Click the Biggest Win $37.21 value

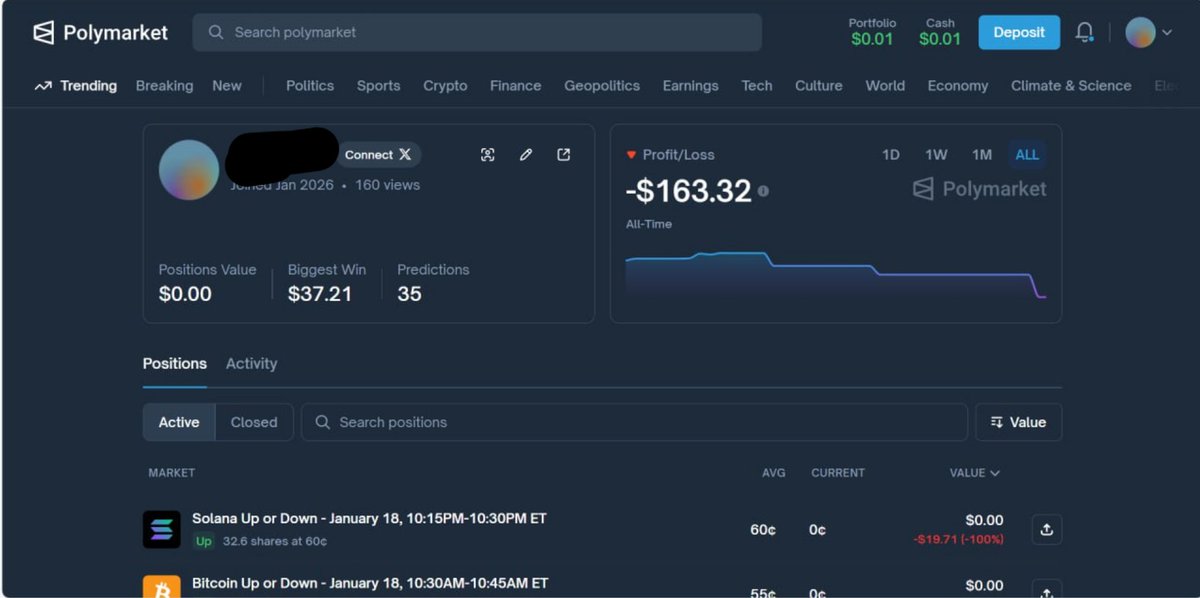pyautogui.click(x=320, y=294)
